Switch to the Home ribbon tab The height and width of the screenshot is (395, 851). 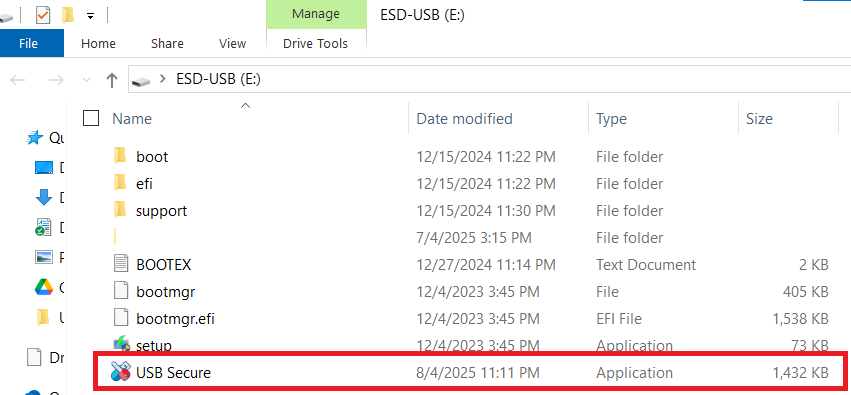(x=98, y=43)
